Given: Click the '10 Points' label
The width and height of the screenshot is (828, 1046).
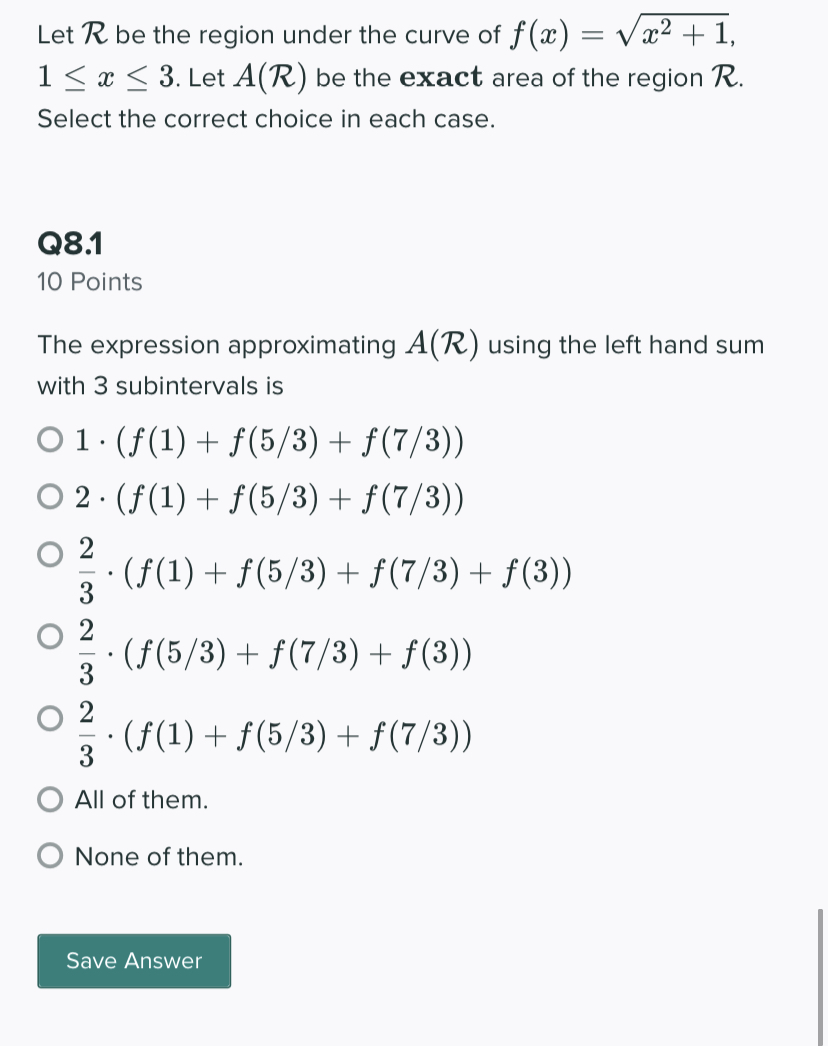Looking at the screenshot, I should [x=88, y=282].
